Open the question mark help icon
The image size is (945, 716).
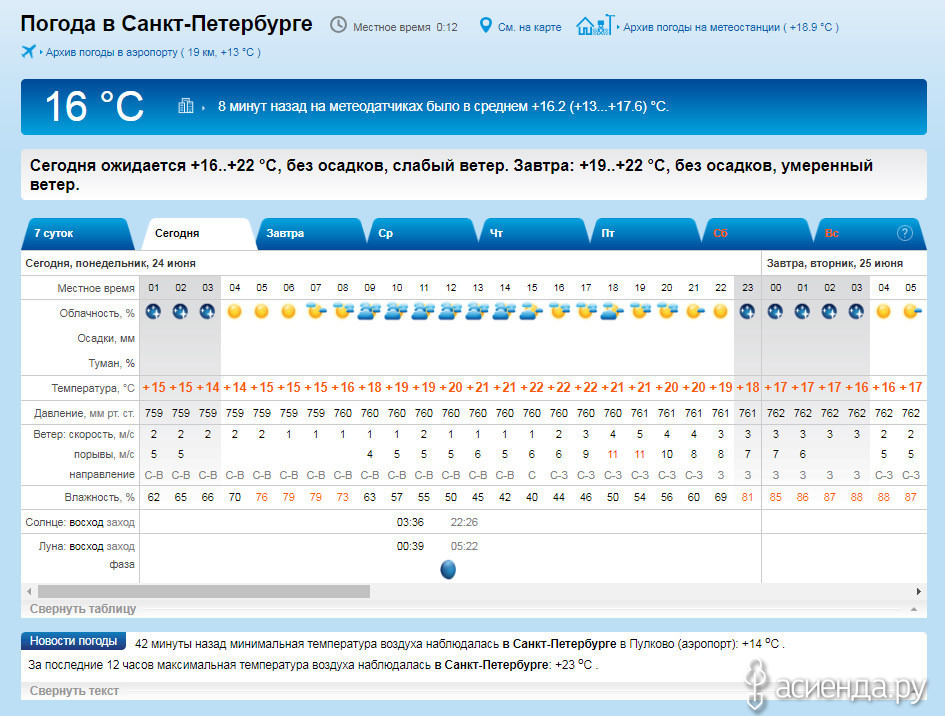click(x=904, y=233)
